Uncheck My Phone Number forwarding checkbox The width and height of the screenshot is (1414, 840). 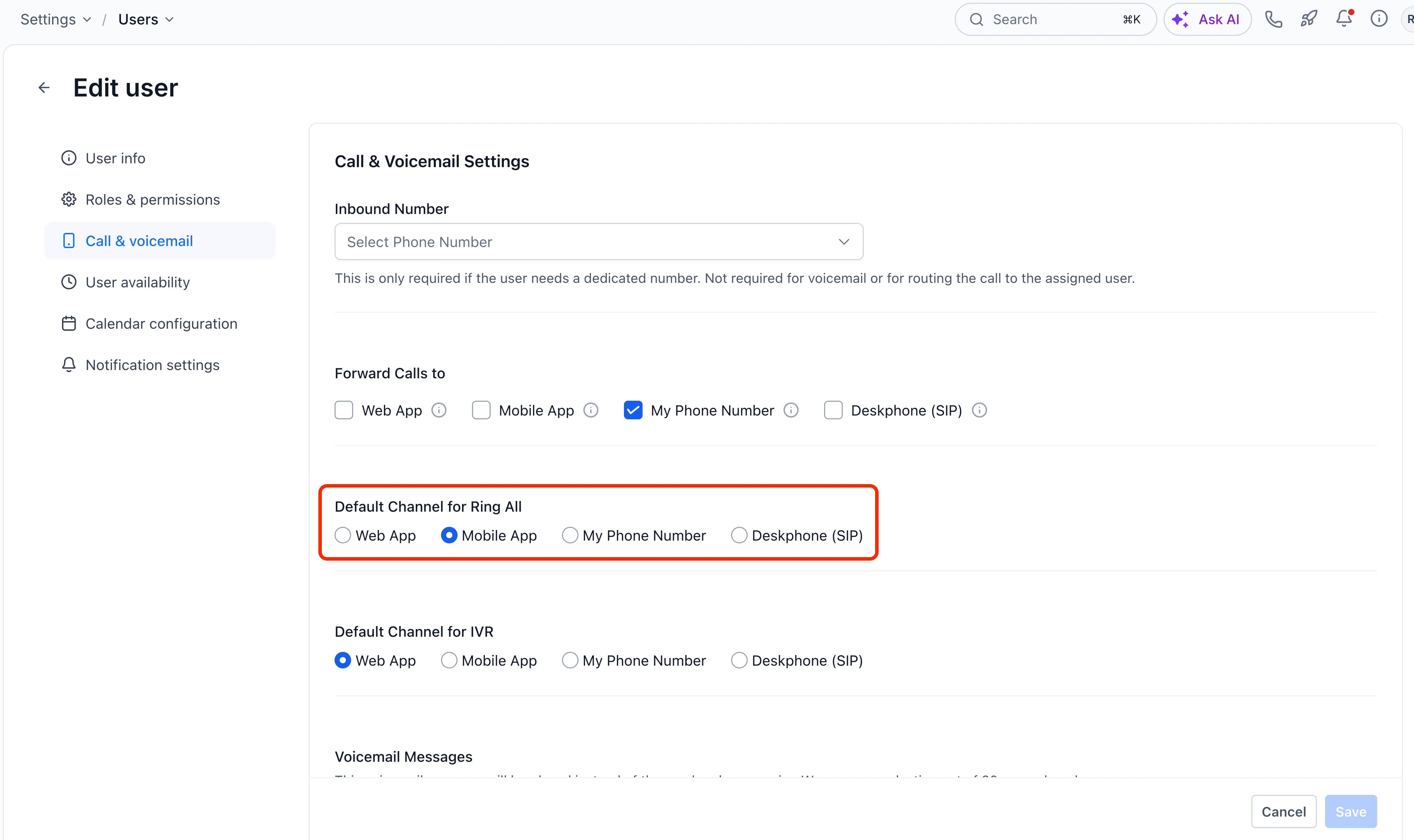(633, 410)
